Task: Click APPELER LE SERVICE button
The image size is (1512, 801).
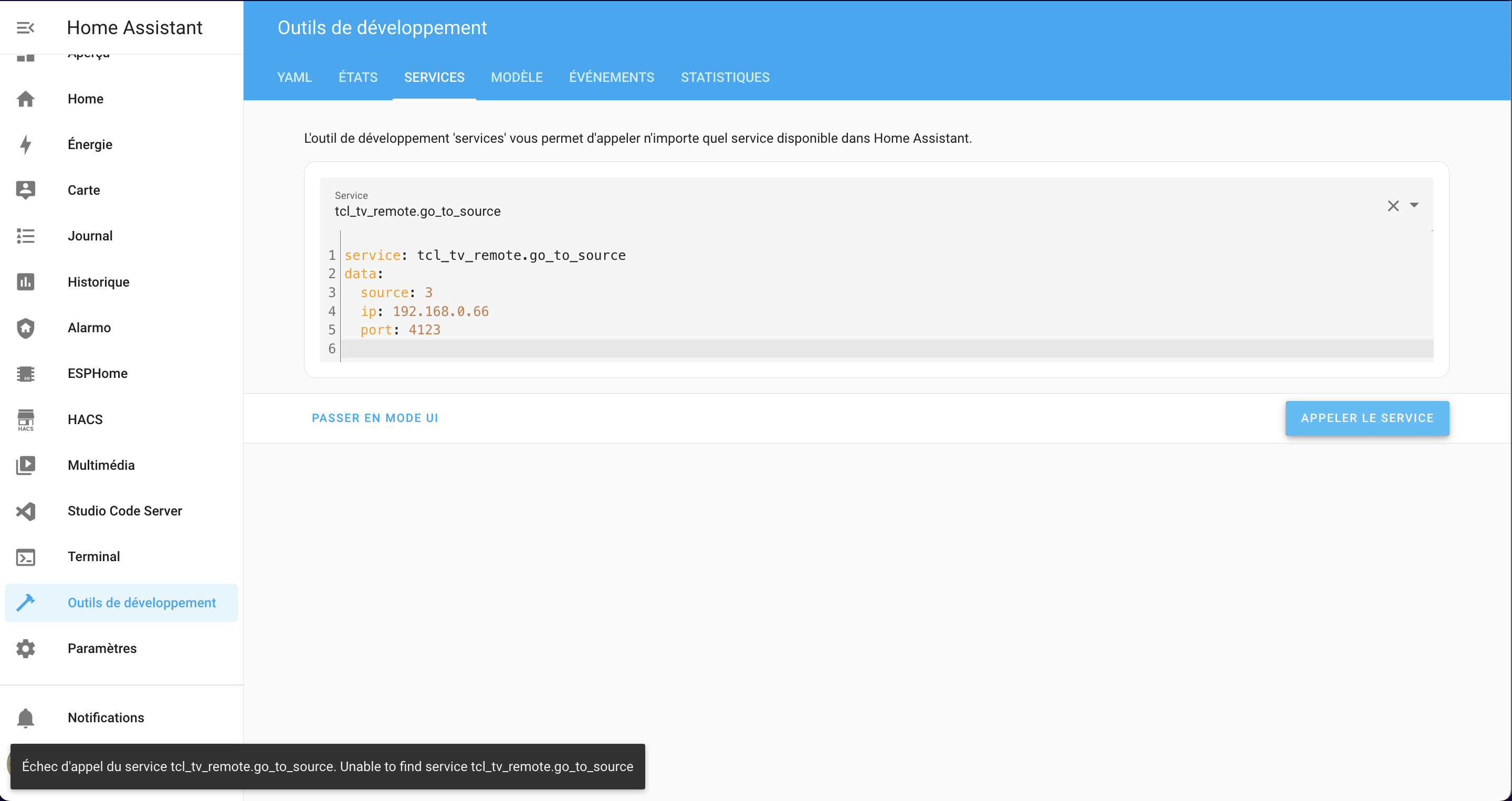Action: click(1367, 418)
